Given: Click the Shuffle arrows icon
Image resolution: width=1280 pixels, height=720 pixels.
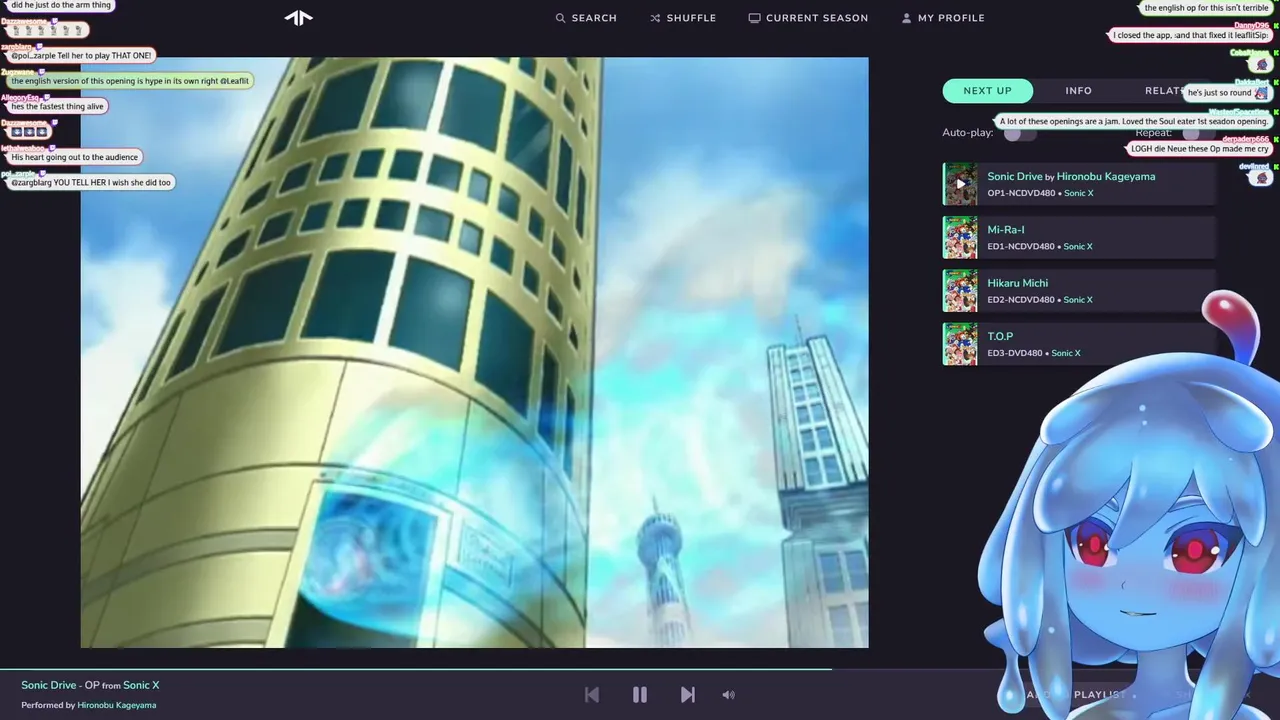Looking at the screenshot, I should click(655, 18).
